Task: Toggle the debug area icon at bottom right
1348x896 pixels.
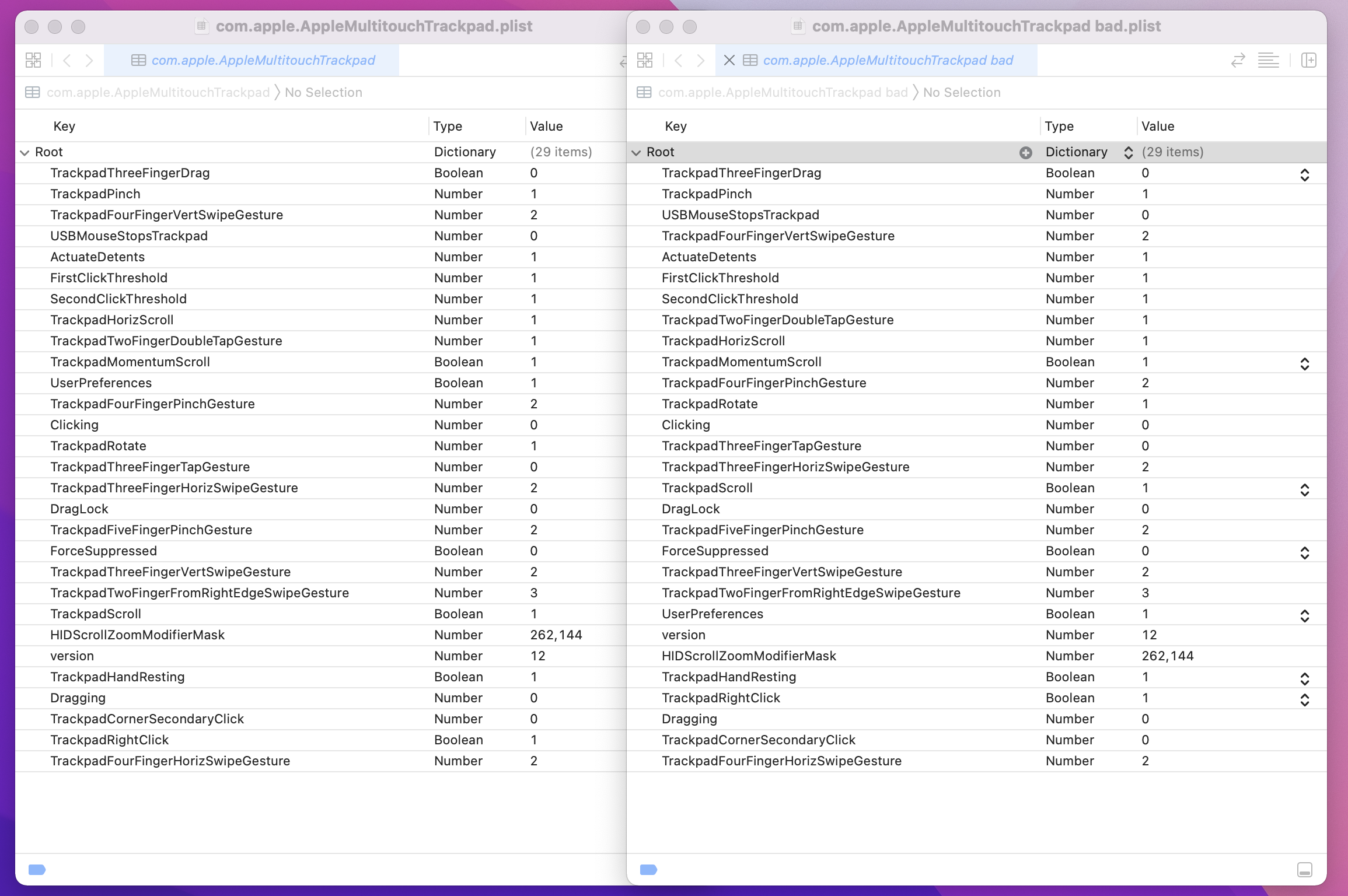Action: [x=1305, y=870]
